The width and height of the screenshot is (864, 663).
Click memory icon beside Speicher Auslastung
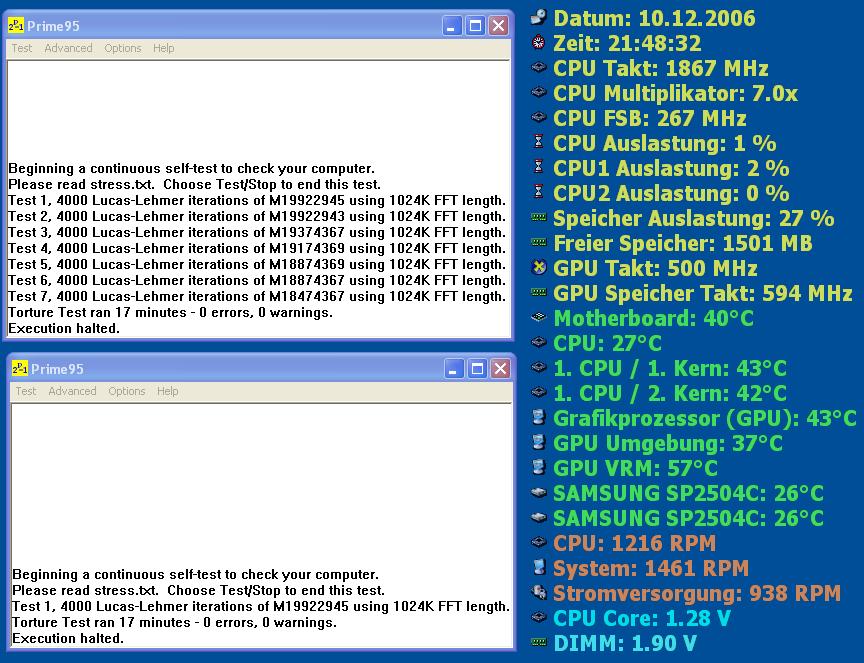(x=538, y=217)
